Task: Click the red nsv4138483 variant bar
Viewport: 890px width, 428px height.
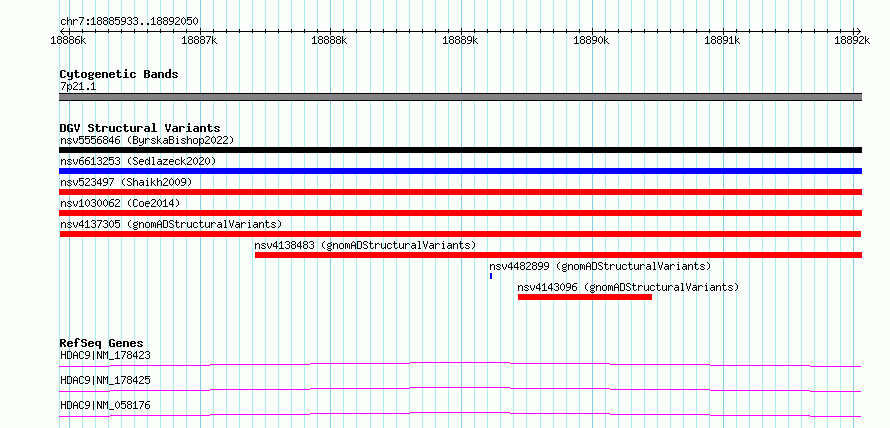Action: tap(559, 255)
